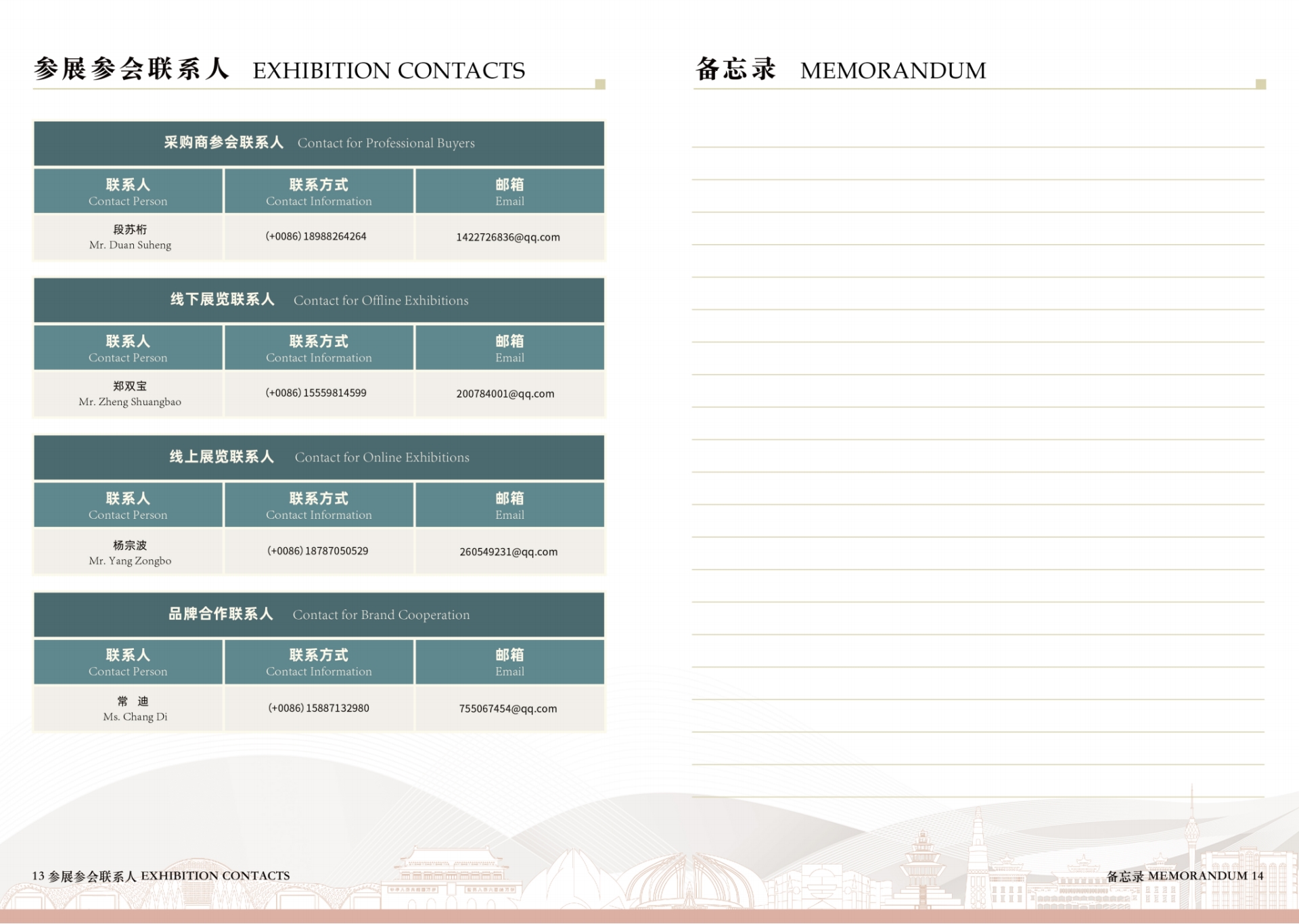Select Mr. Duan Suheng's name cell
The width and height of the screenshot is (1299, 924).
(127, 237)
